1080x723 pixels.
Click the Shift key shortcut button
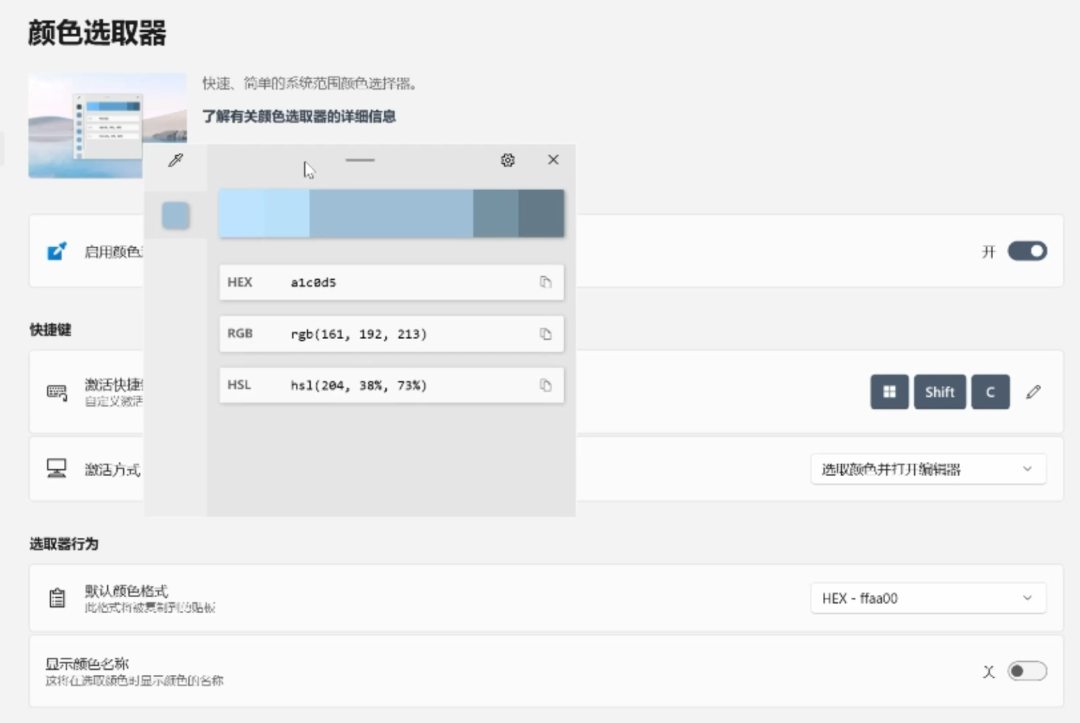939,392
